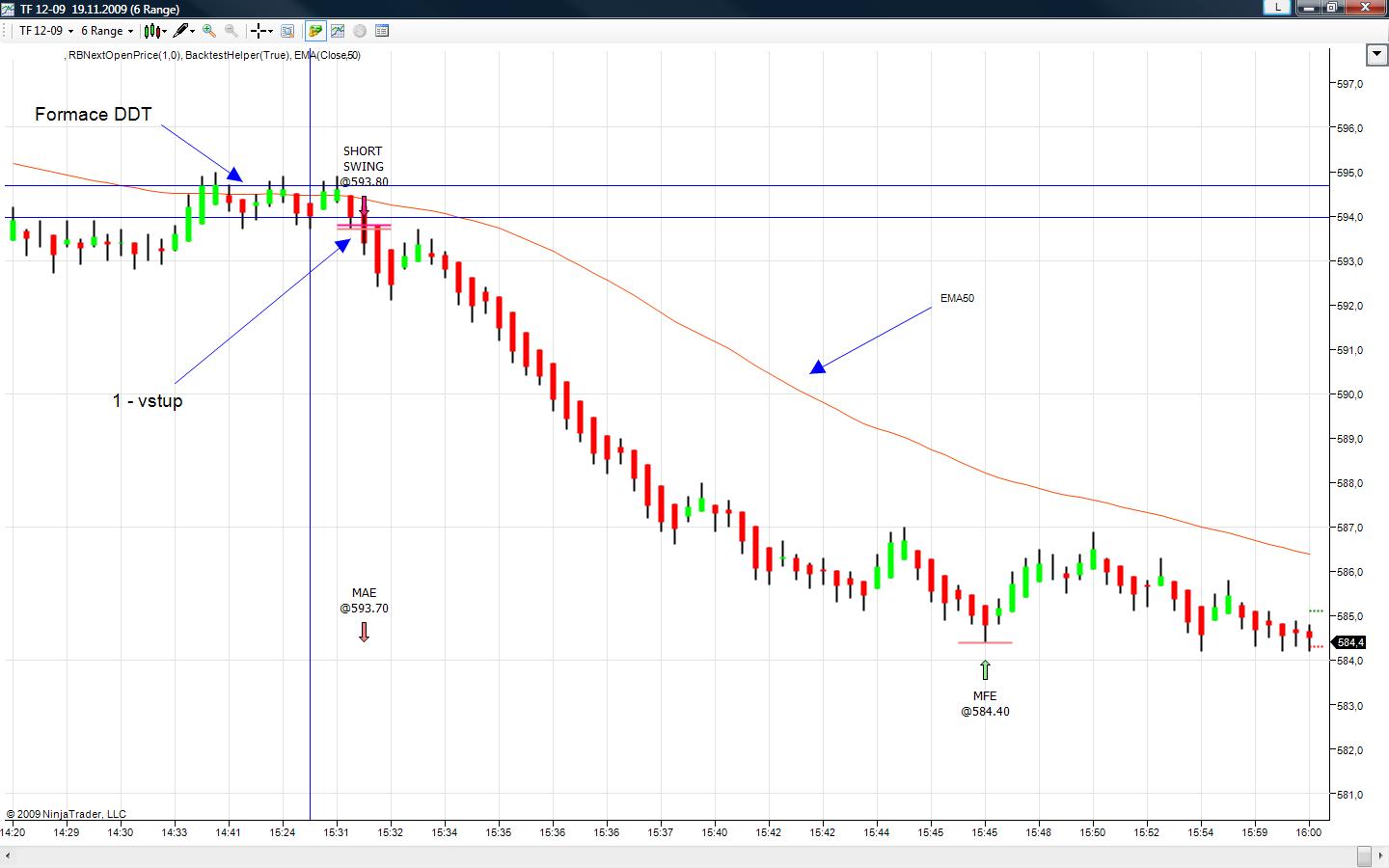Open the TF 12-09 instrument dropdown
Image resolution: width=1389 pixels, height=868 pixels.
coord(46,31)
